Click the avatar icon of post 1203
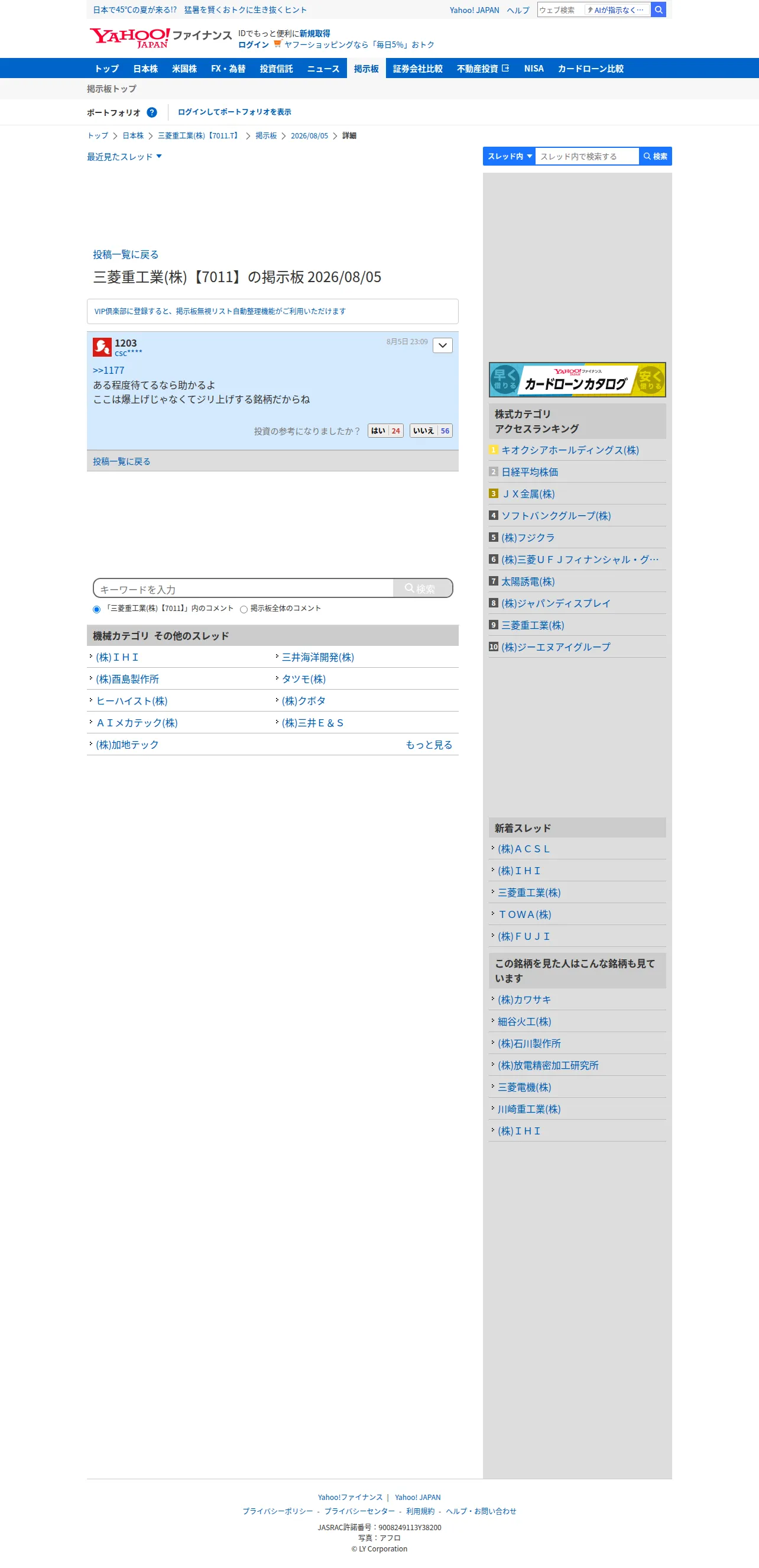This screenshot has height=1568, width=759. 102,347
